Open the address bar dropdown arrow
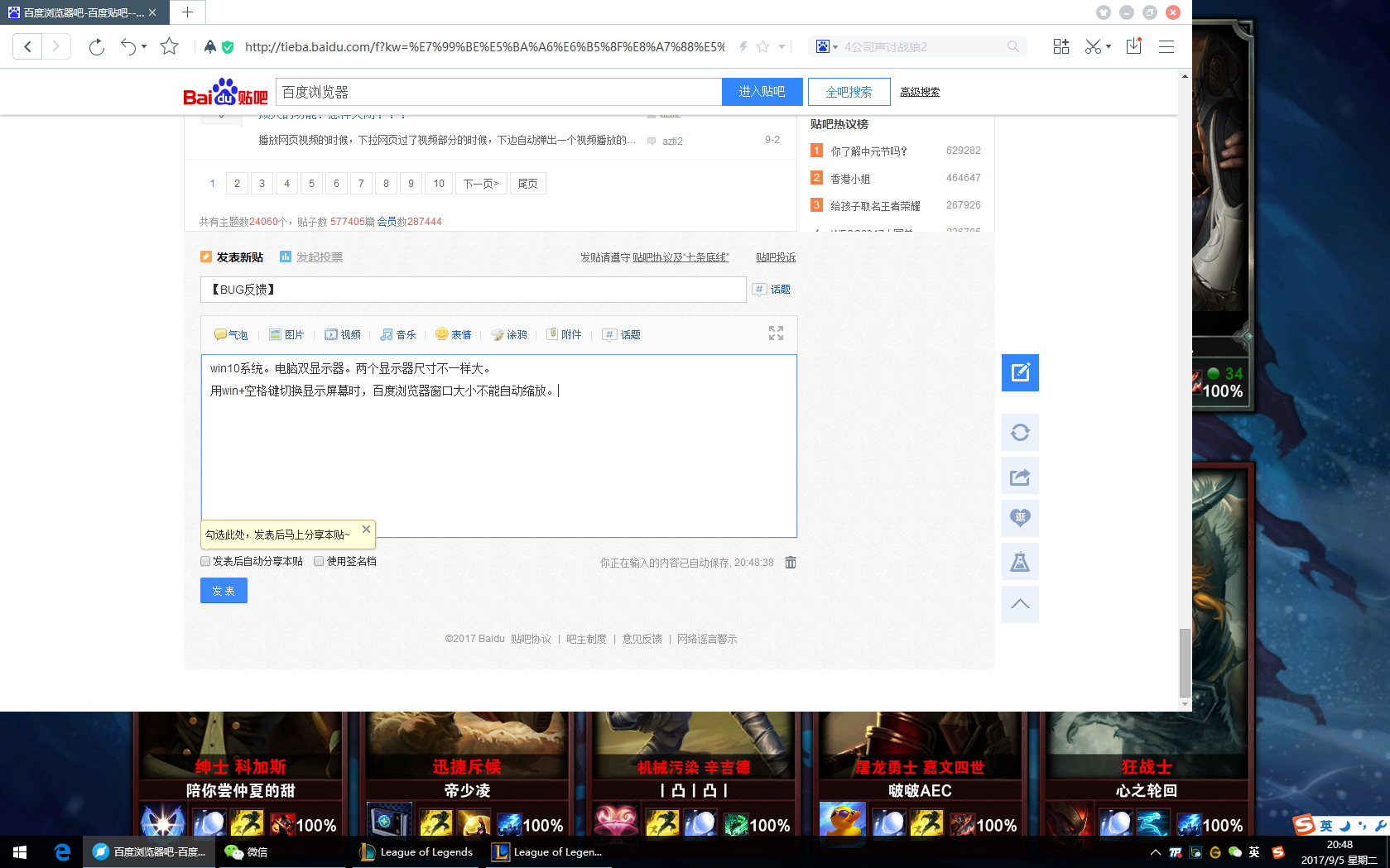This screenshot has width=1390, height=868. (782, 47)
